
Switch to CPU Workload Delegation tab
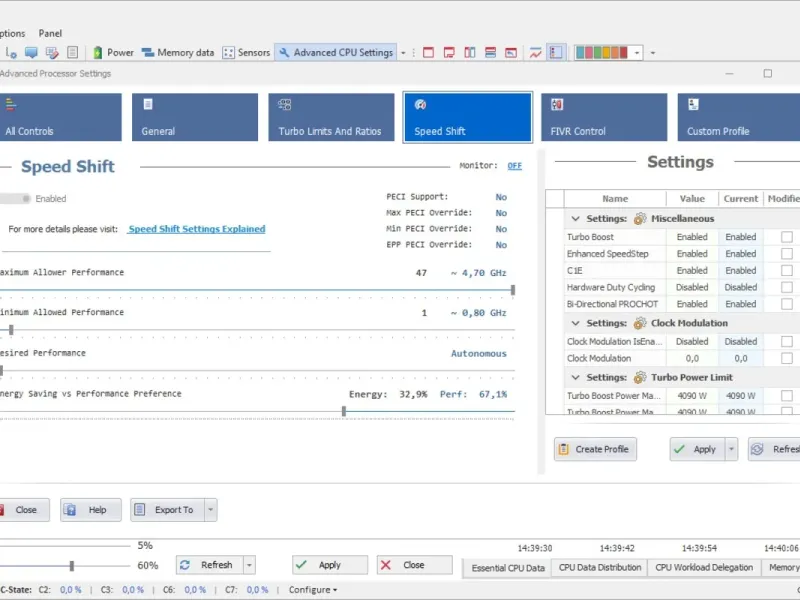(x=704, y=567)
